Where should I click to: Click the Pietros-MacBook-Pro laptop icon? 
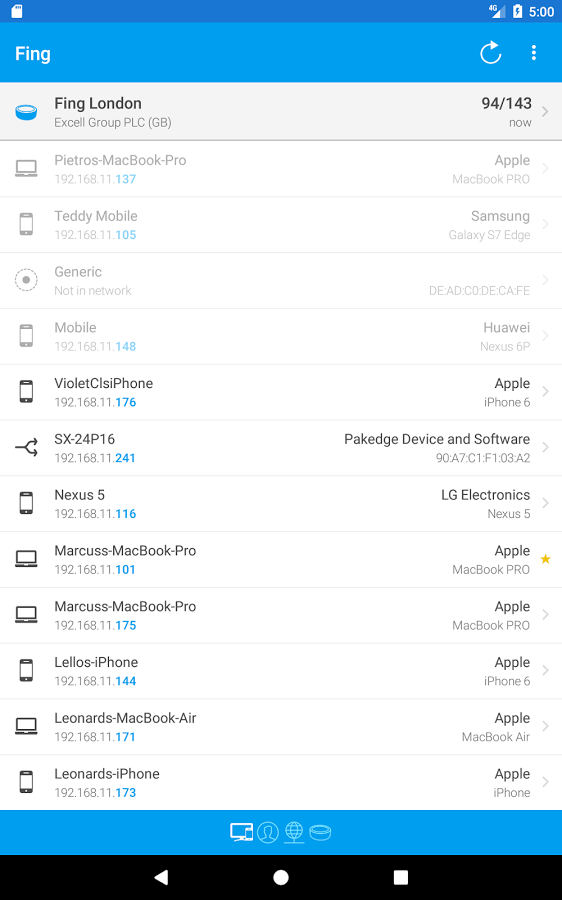[x=26, y=169]
